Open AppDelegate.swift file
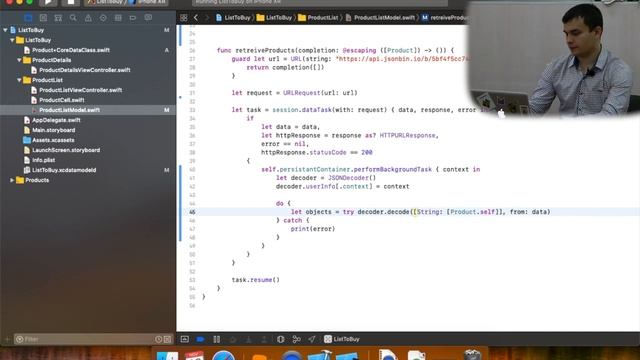Viewport: 640px width, 360px height. tap(56, 120)
